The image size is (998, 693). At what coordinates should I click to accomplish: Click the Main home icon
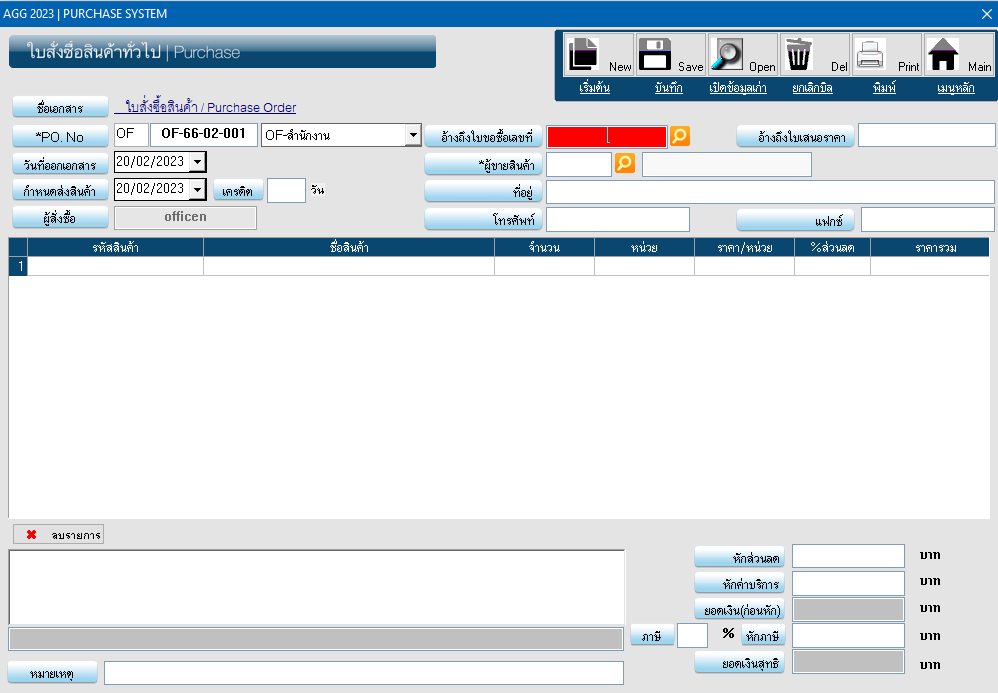click(942, 55)
